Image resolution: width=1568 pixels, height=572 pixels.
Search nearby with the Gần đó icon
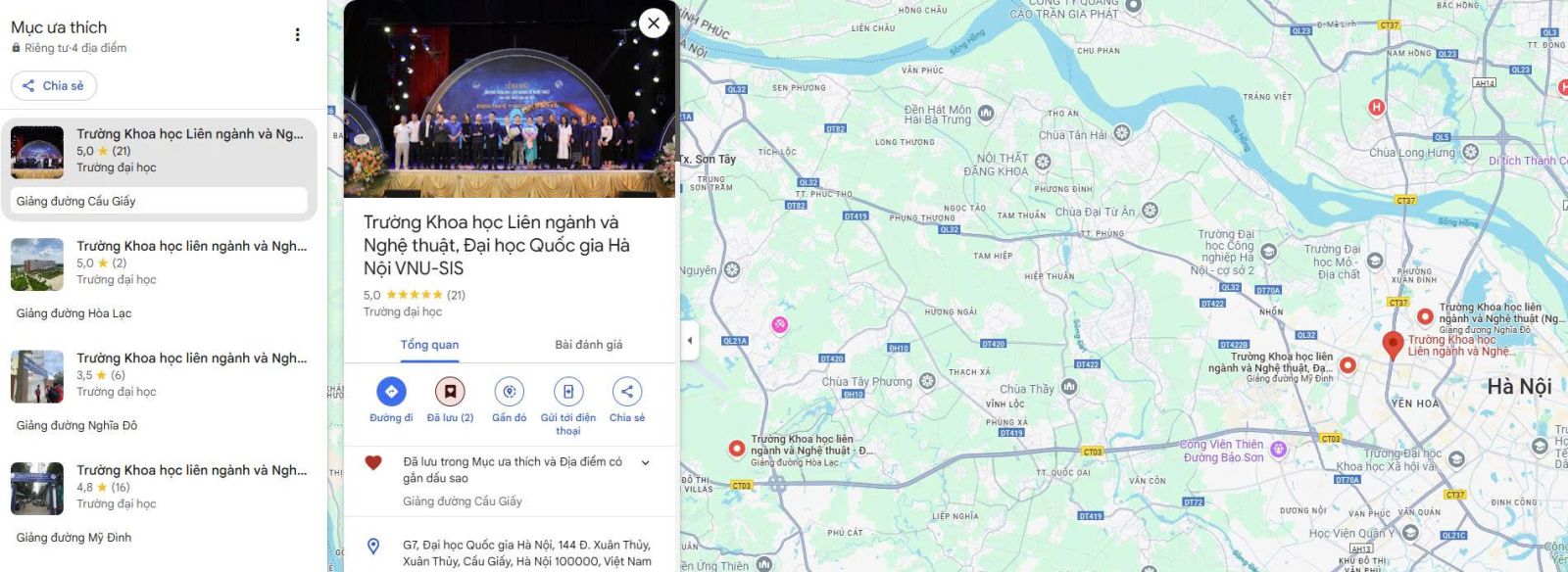pyautogui.click(x=509, y=392)
